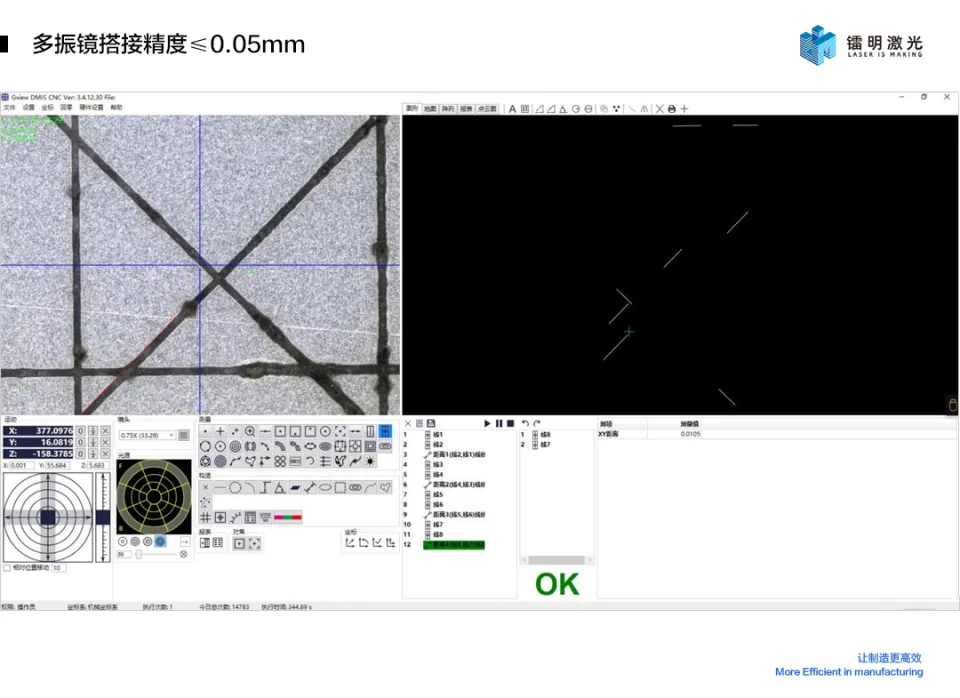Click the 0.0105 measured value cell

[x=690, y=433]
